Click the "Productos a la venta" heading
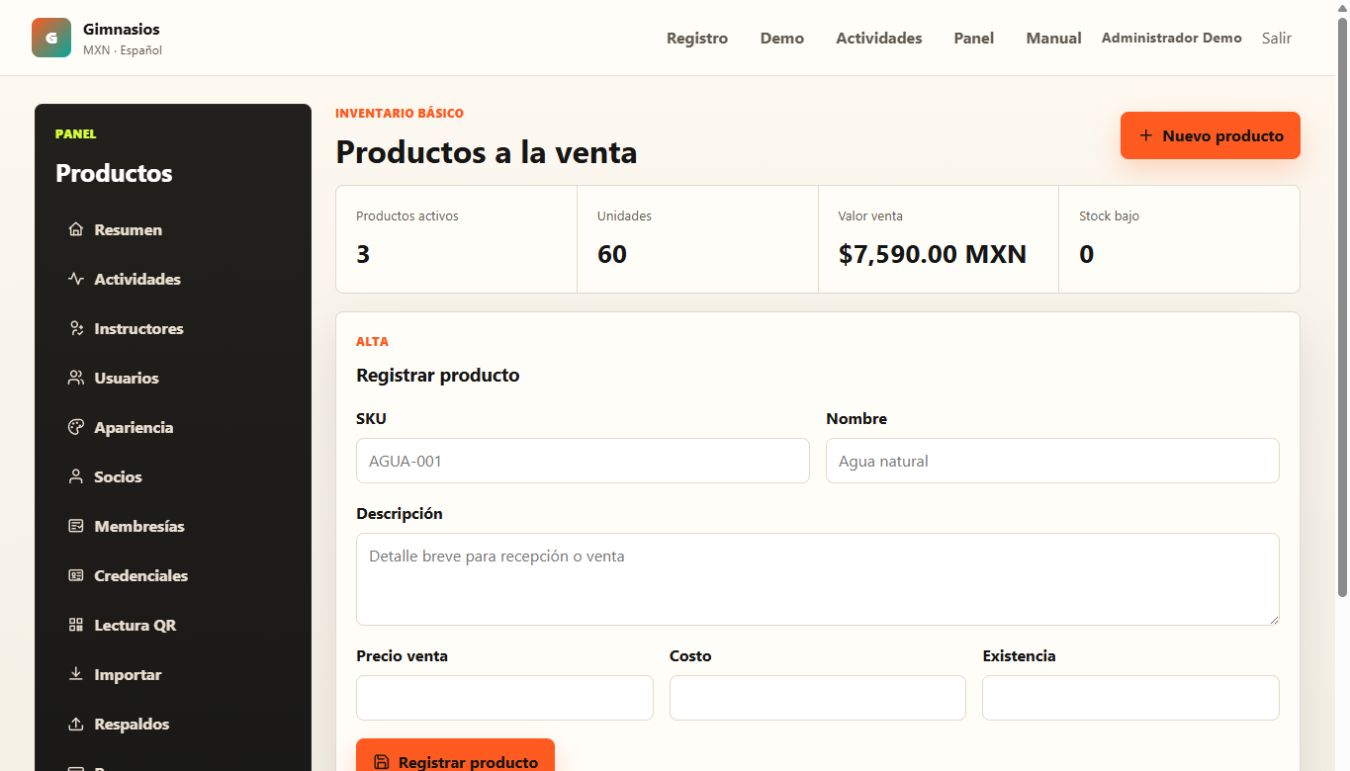Viewport: 1350px width, 771px height. click(486, 152)
